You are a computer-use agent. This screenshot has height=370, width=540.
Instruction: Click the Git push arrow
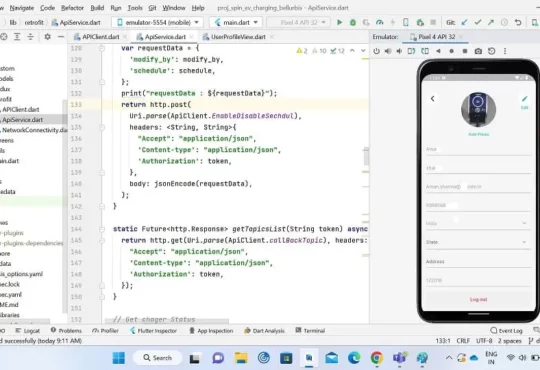coord(491,22)
